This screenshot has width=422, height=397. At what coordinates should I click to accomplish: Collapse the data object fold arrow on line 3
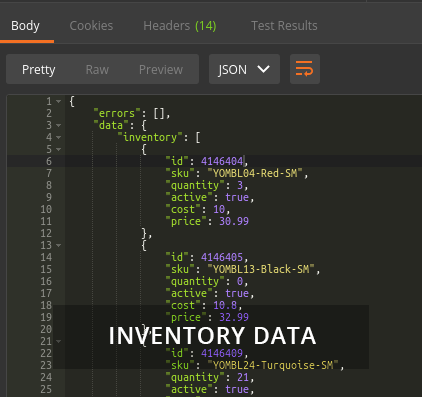pyautogui.click(x=59, y=125)
